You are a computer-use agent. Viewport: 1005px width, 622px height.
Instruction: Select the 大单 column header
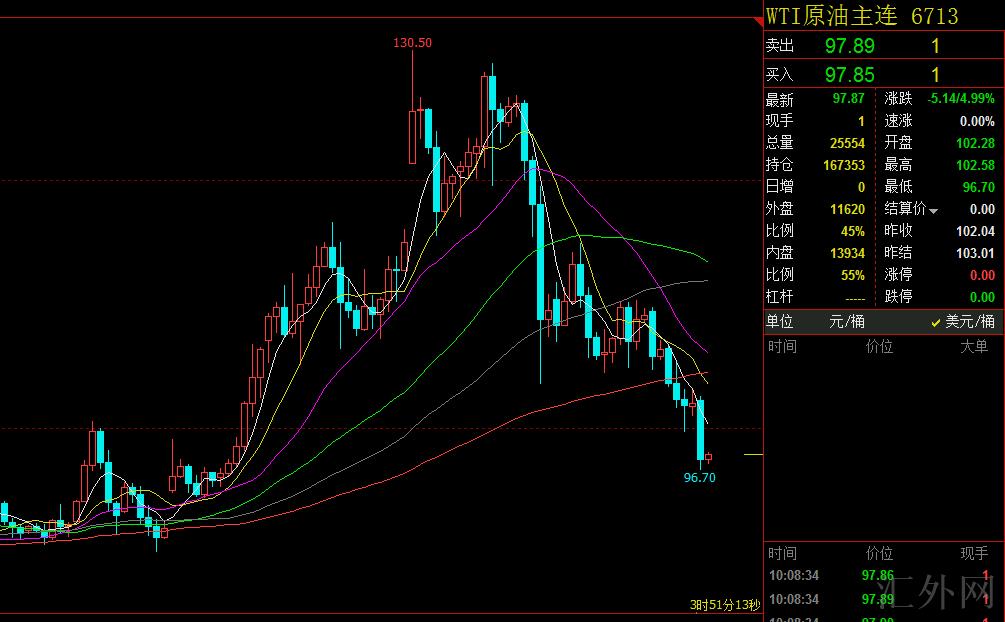point(973,346)
